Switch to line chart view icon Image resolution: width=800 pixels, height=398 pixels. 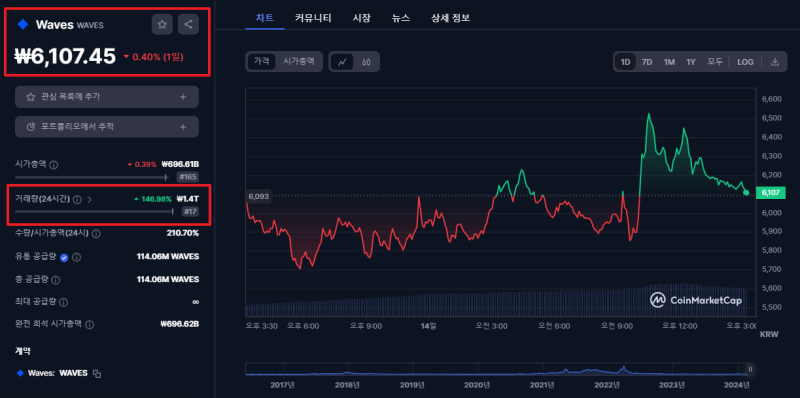pos(342,62)
